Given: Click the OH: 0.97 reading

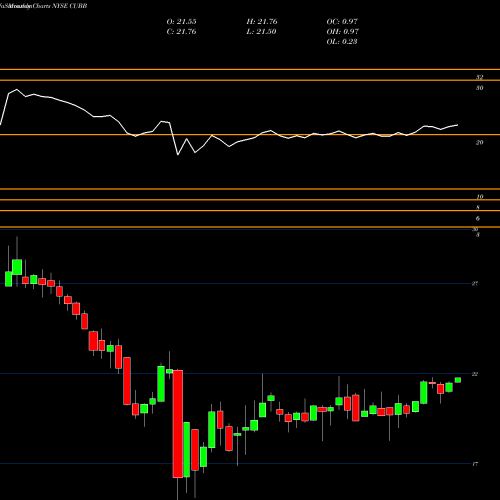Looking at the screenshot, I should click(x=342, y=32).
